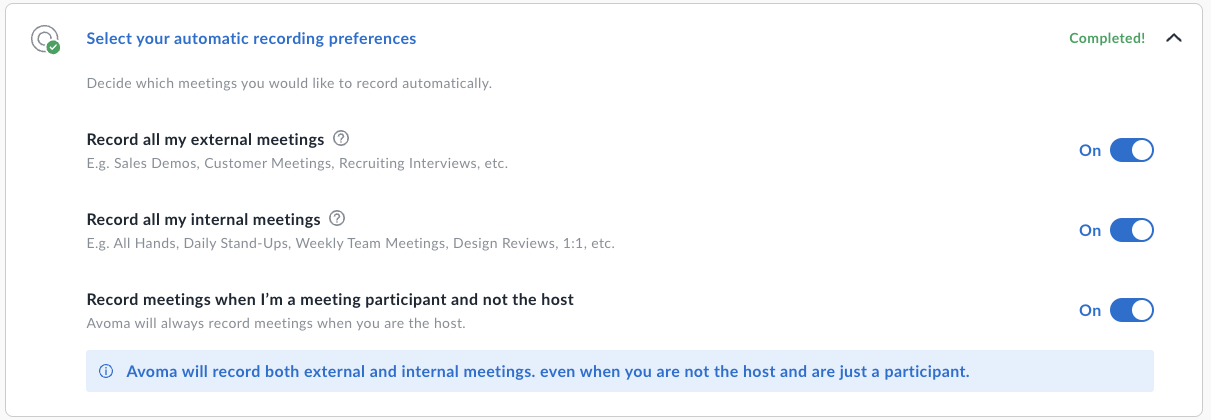The width and height of the screenshot is (1211, 420).
Task: Click the blue Avoma info banner message
Action: [548, 372]
